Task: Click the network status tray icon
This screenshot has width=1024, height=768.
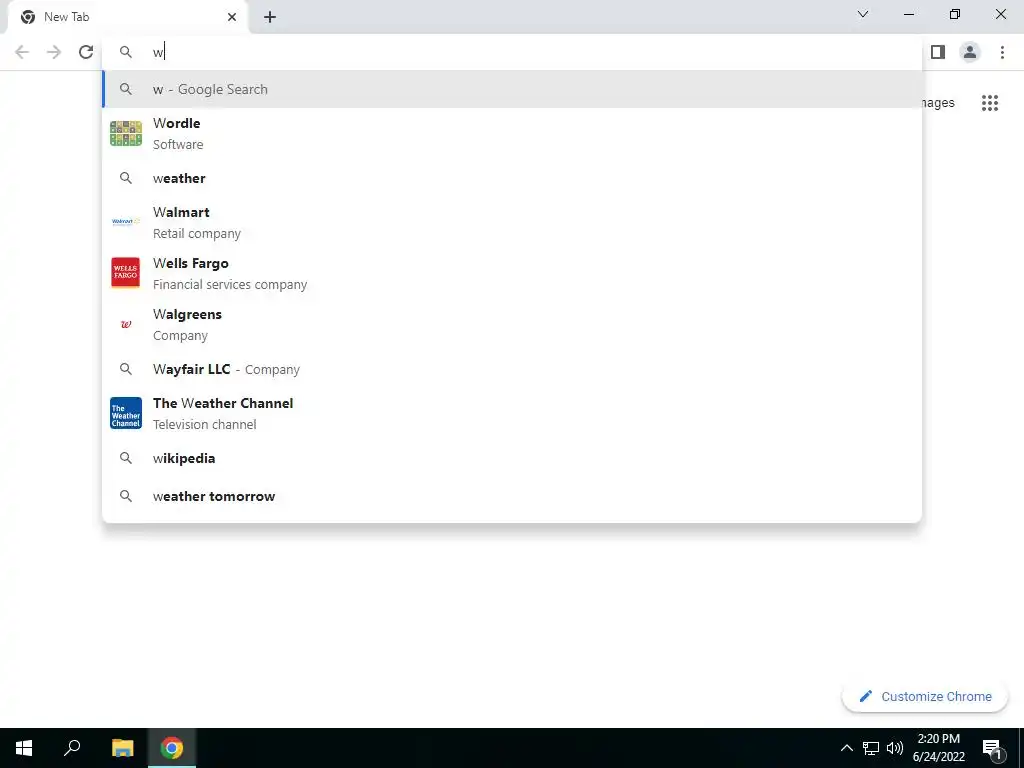Action: [x=871, y=748]
